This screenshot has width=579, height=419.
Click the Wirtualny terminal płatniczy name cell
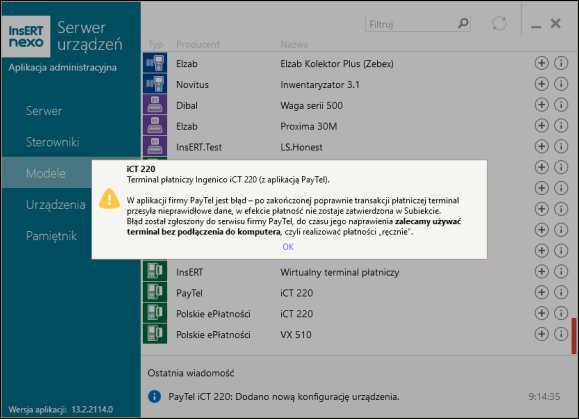[340, 272]
